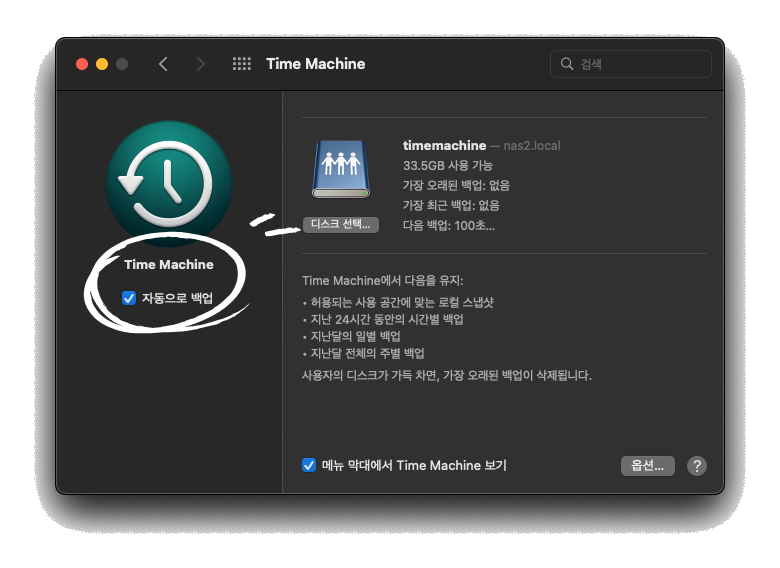Screen dimensions: 780x568
Task: Click the 지난달의 일별 백업 line
Action: 352,336
